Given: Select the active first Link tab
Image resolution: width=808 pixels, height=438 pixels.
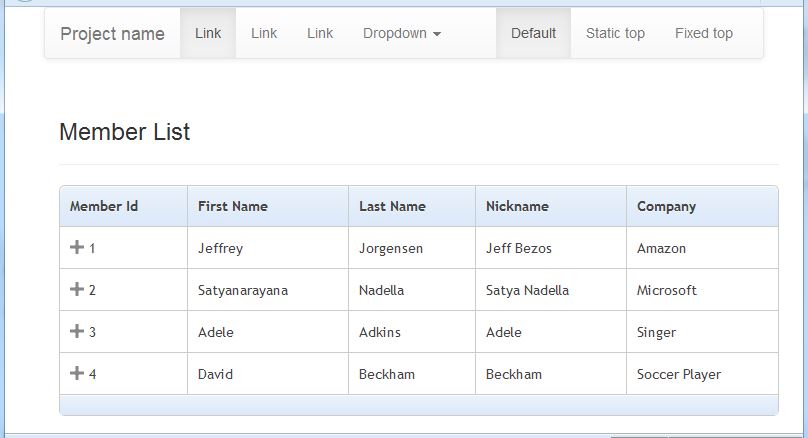Looking at the screenshot, I should 208,33.
